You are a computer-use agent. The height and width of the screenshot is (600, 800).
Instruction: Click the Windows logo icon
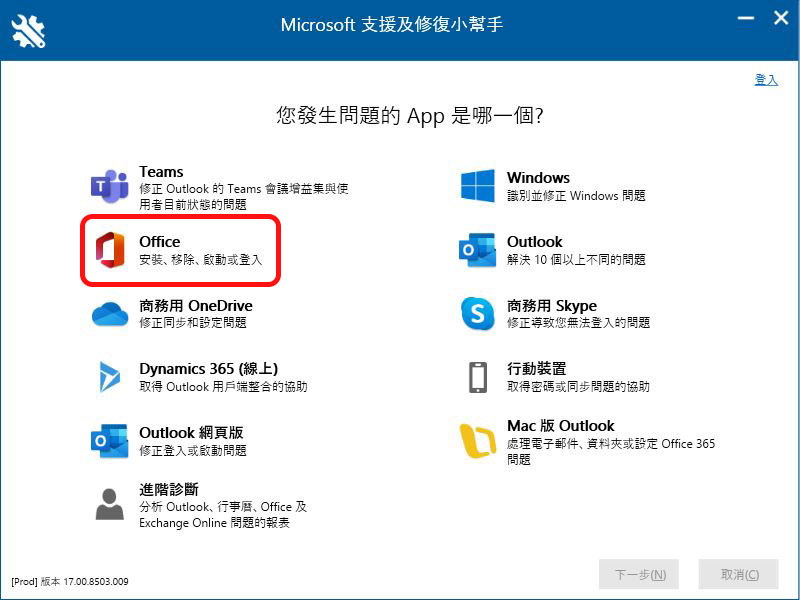point(478,186)
